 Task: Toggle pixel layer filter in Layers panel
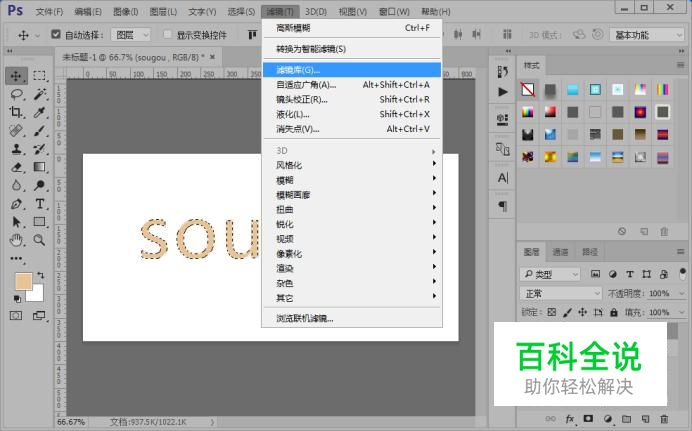pos(595,274)
